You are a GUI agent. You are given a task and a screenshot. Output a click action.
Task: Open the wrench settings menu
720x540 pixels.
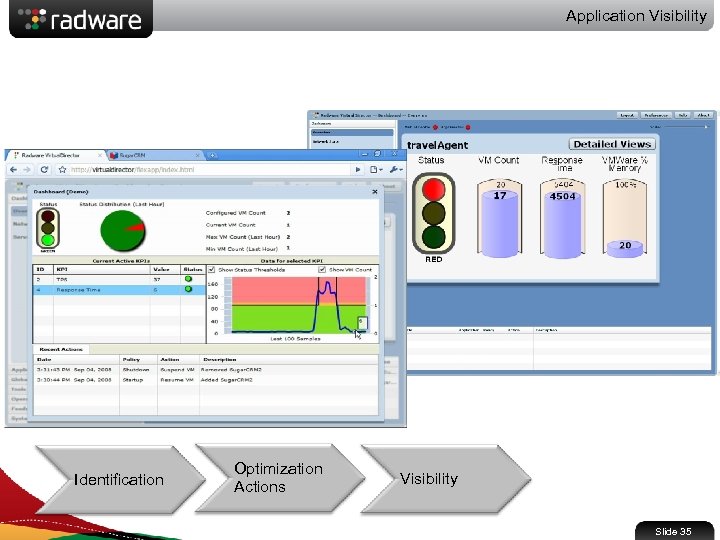click(396, 170)
